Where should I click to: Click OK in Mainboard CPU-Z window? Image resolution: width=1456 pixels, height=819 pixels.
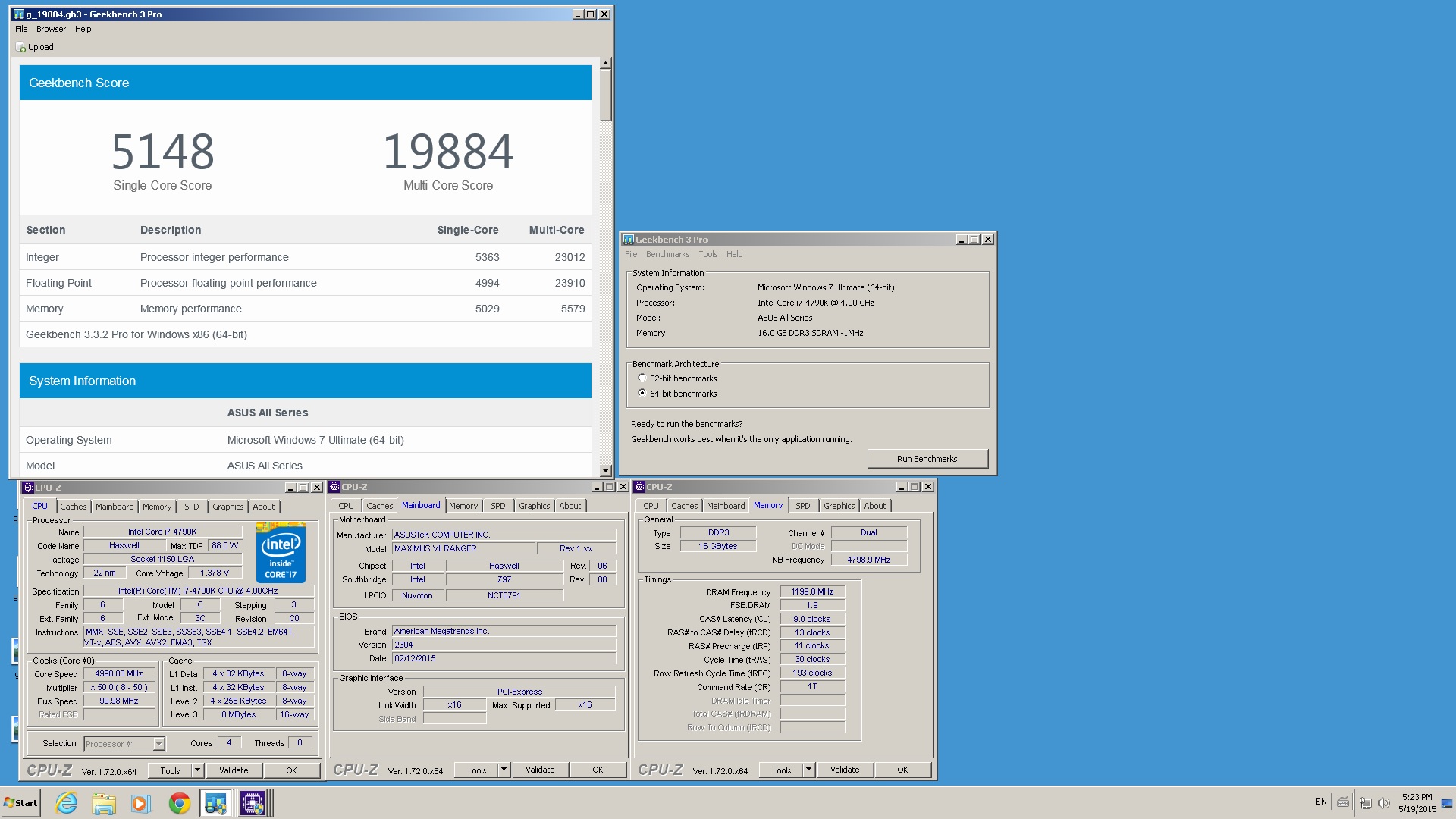click(x=598, y=770)
